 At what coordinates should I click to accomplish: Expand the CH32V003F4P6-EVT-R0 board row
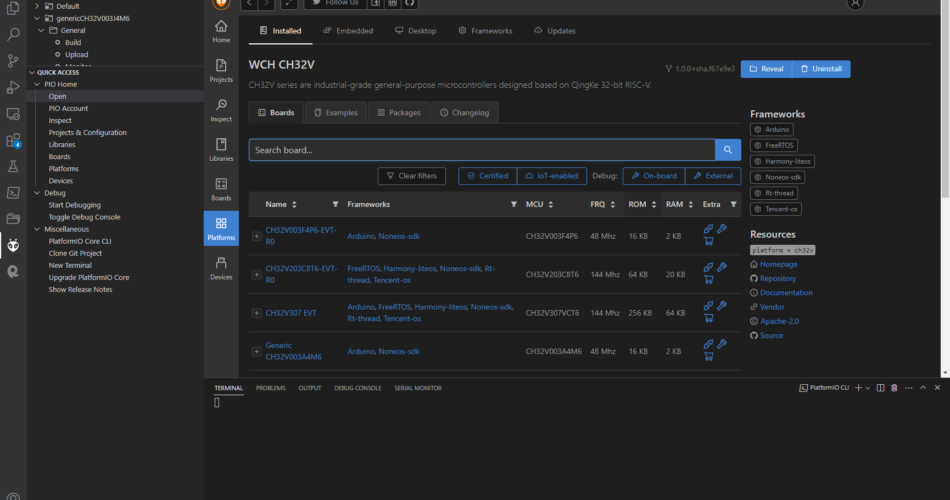click(x=256, y=236)
